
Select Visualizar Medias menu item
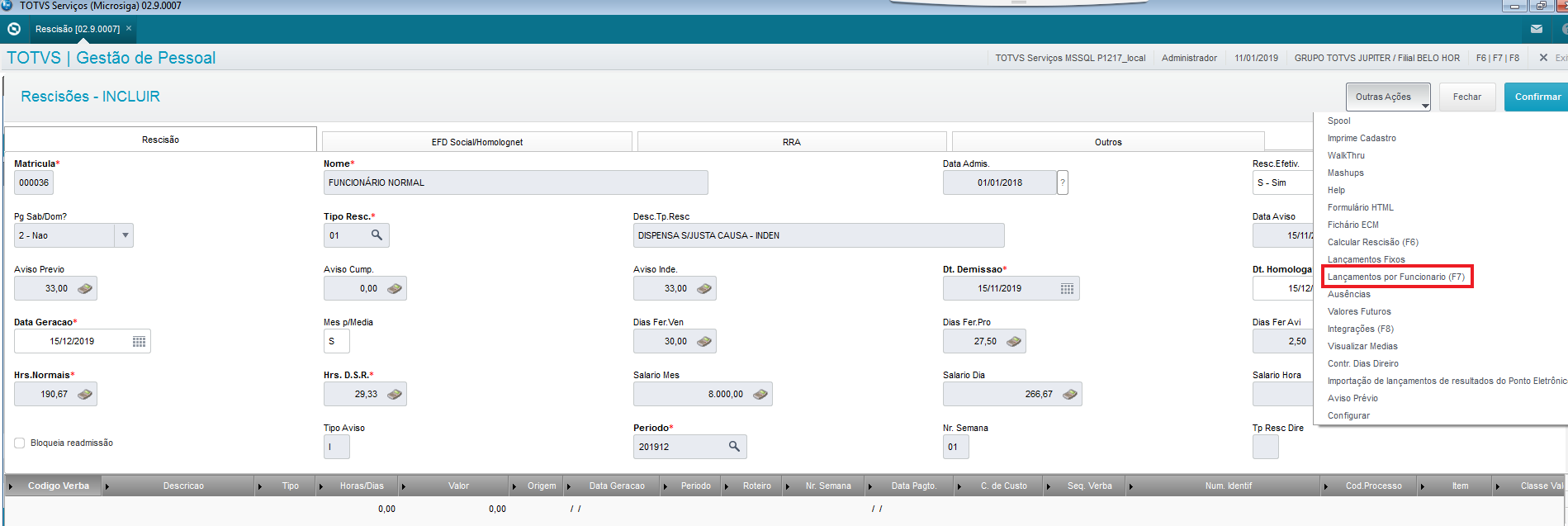pyautogui.click(x=1362, y=346)
